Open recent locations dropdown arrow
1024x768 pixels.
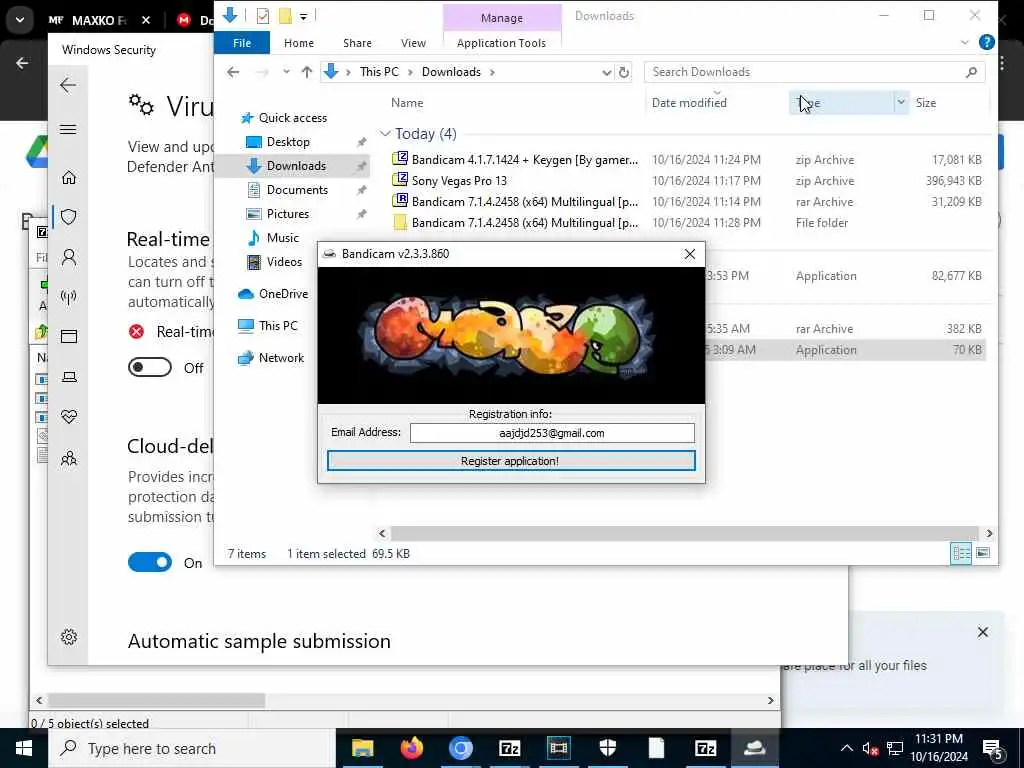point(286,72)
